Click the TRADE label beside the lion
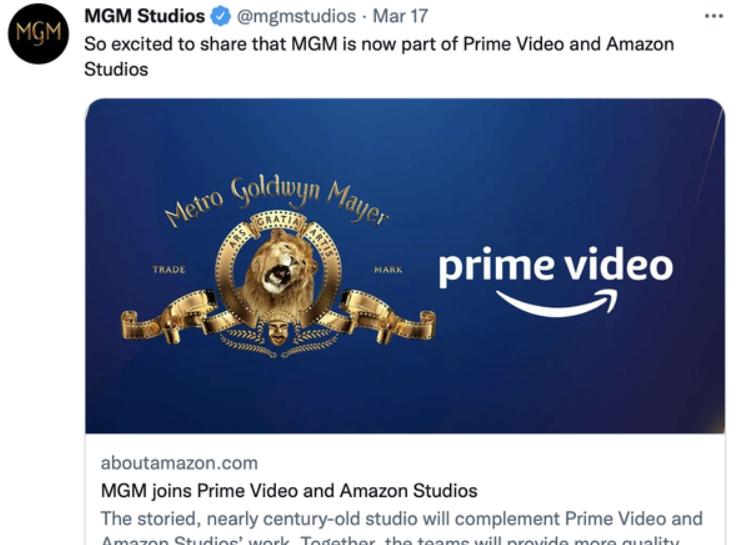 (x=169, y=270)
